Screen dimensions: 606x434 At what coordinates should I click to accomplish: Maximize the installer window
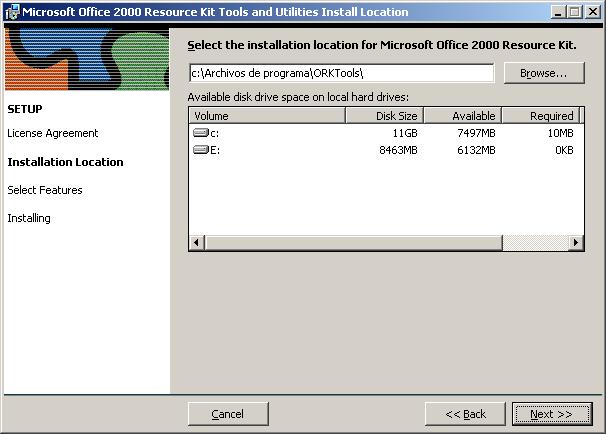[573, 12]
